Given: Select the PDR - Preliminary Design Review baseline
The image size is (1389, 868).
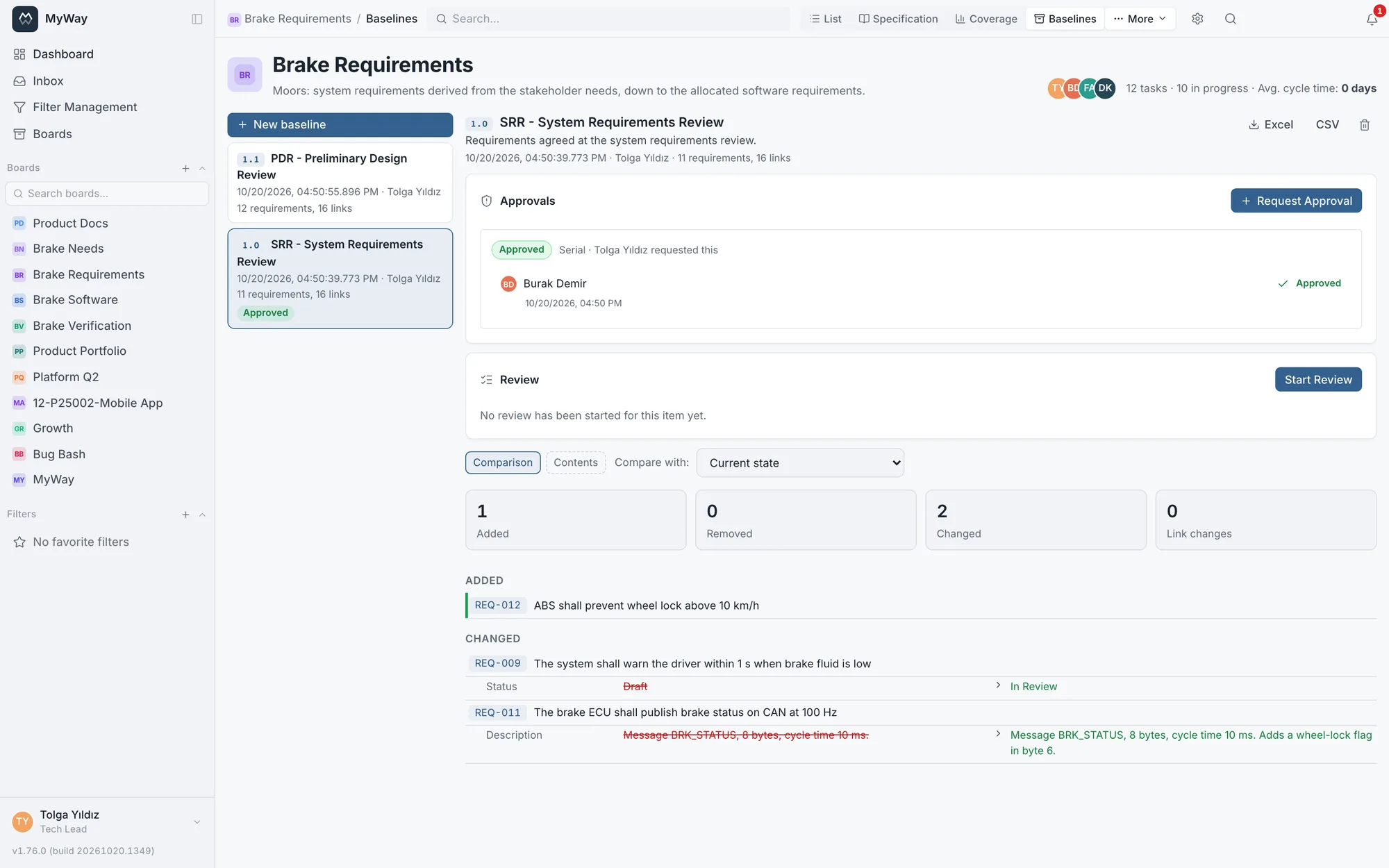Looking at the screenshot, I should (x=340, y=183).
